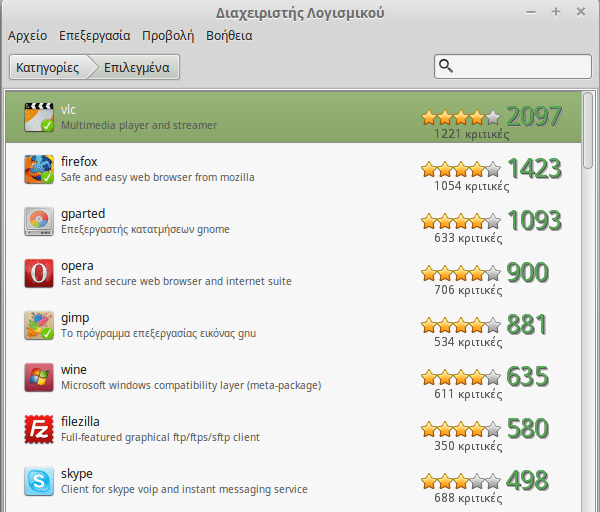
Task: Click the star rating for vlc
Action: pyautogui.click(x=461, y=117)
